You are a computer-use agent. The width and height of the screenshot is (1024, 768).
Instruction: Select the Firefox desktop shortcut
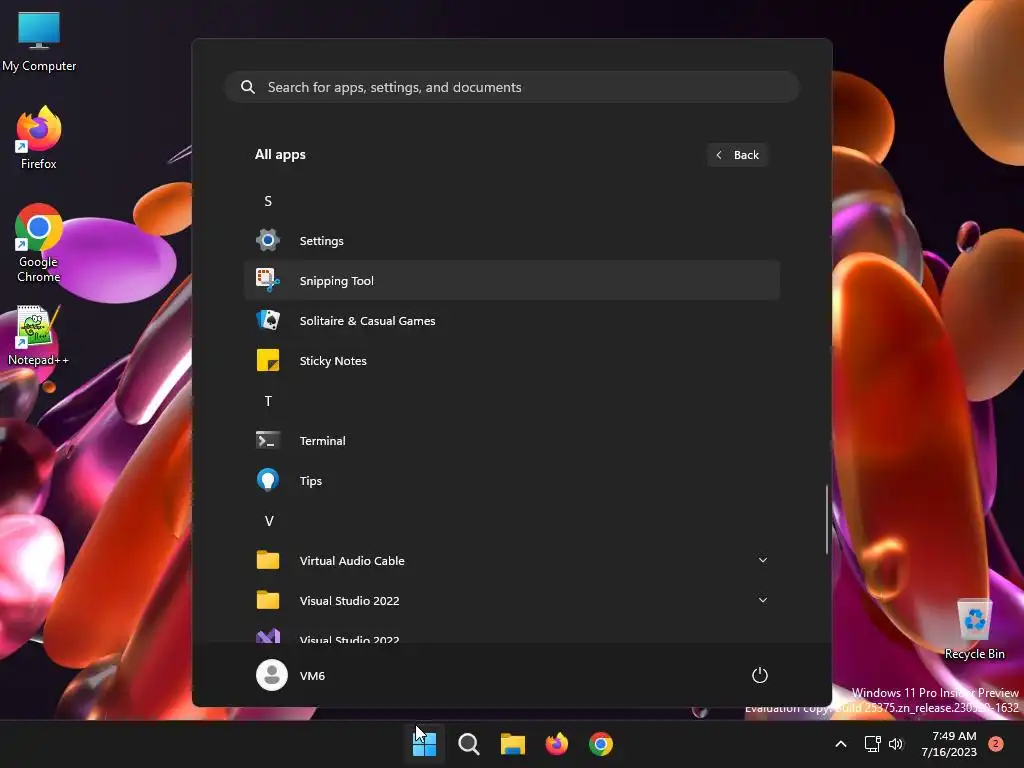coord(39,138)
